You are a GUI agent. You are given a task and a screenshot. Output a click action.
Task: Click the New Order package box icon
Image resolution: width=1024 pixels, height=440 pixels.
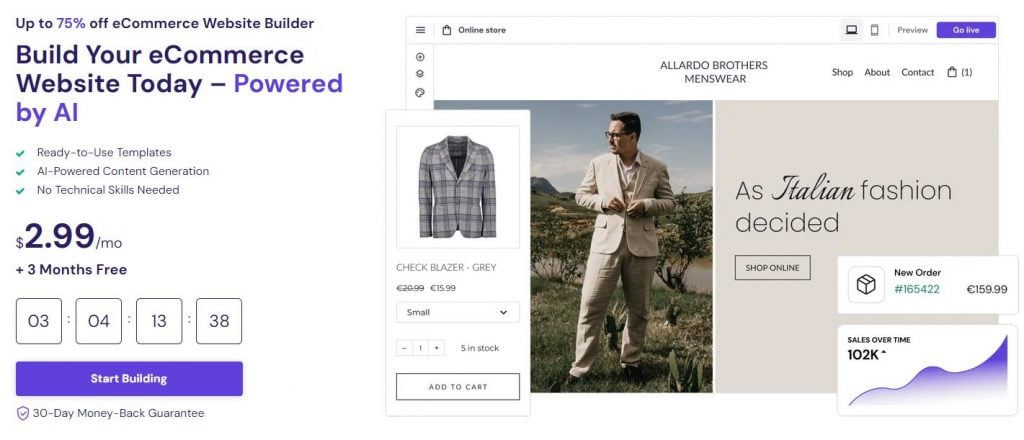click(x=865, y=285)
